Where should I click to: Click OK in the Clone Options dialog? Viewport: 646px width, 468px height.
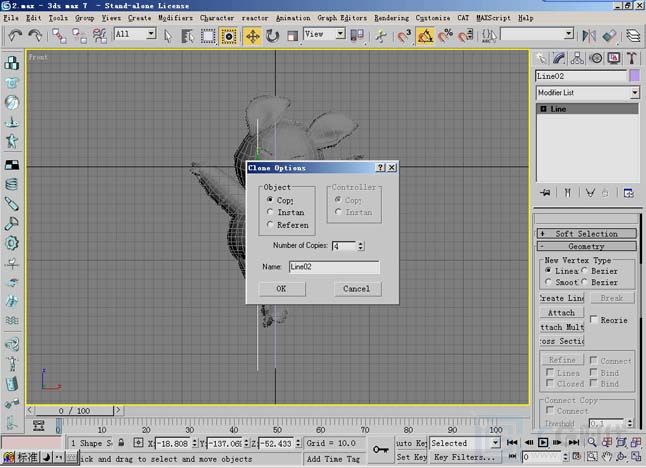coord(282,288)
